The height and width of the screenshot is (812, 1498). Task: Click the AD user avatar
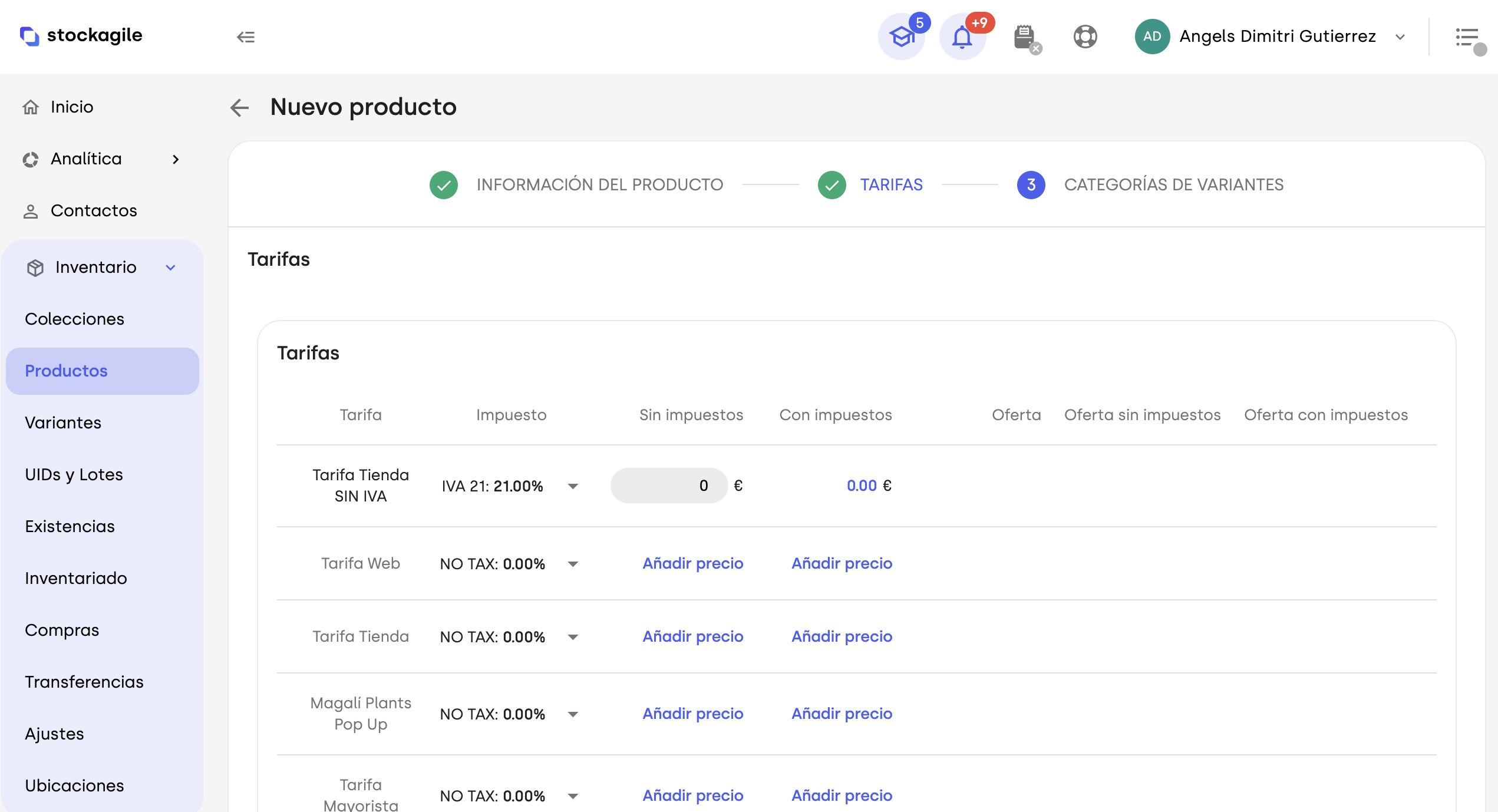1152,37
